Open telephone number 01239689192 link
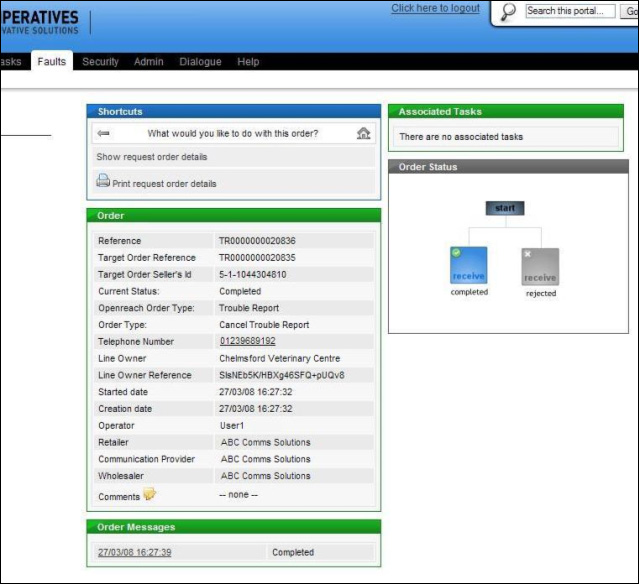This screenshot has width=639, height=584. [247, 341]
